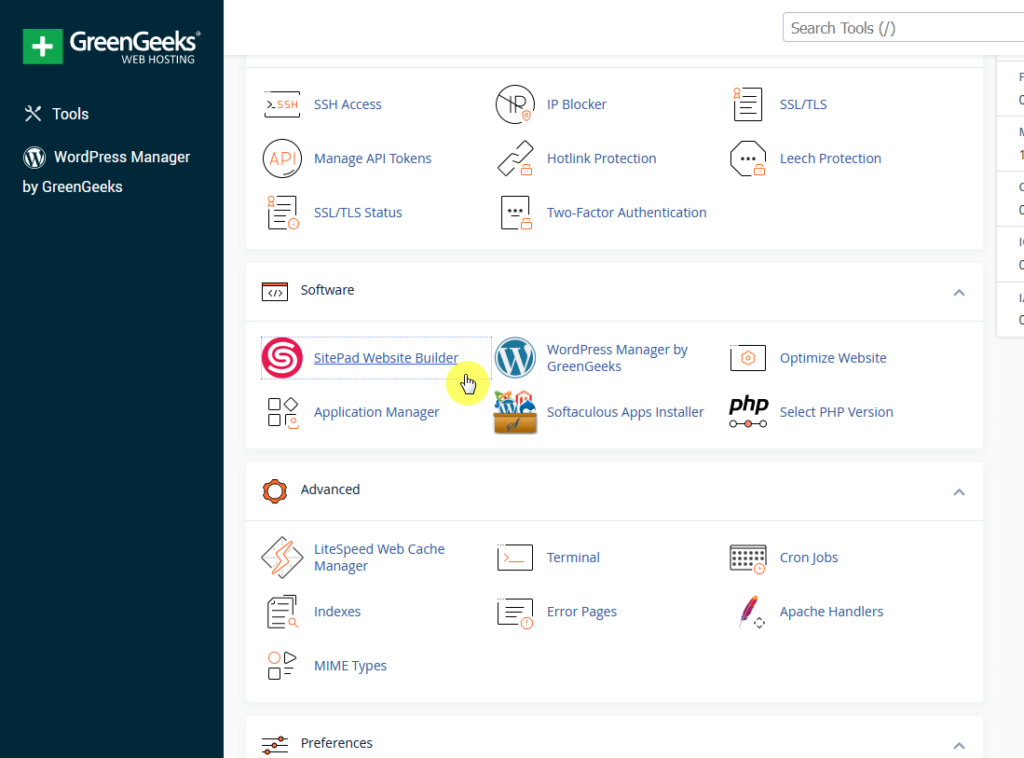Click the Application Manager icon
This screenshot has height=758, width=1024.
point(282,412)
